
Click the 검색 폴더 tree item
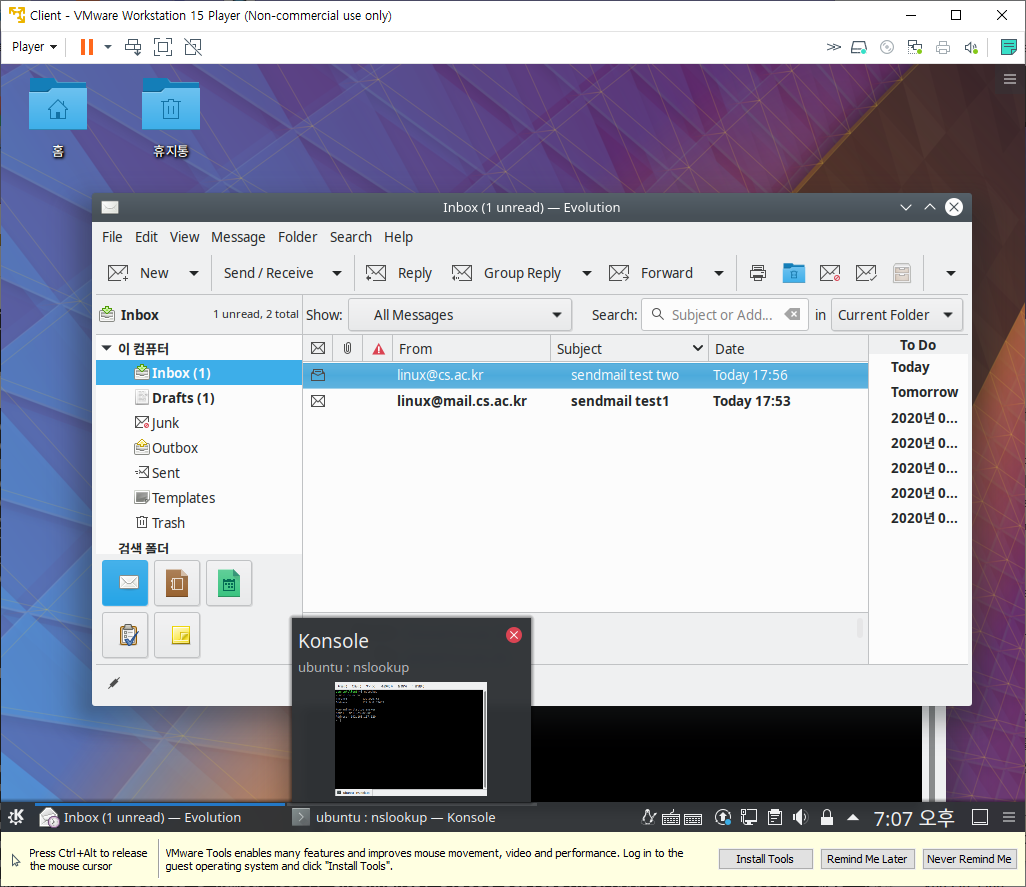(x=143, y=548)
